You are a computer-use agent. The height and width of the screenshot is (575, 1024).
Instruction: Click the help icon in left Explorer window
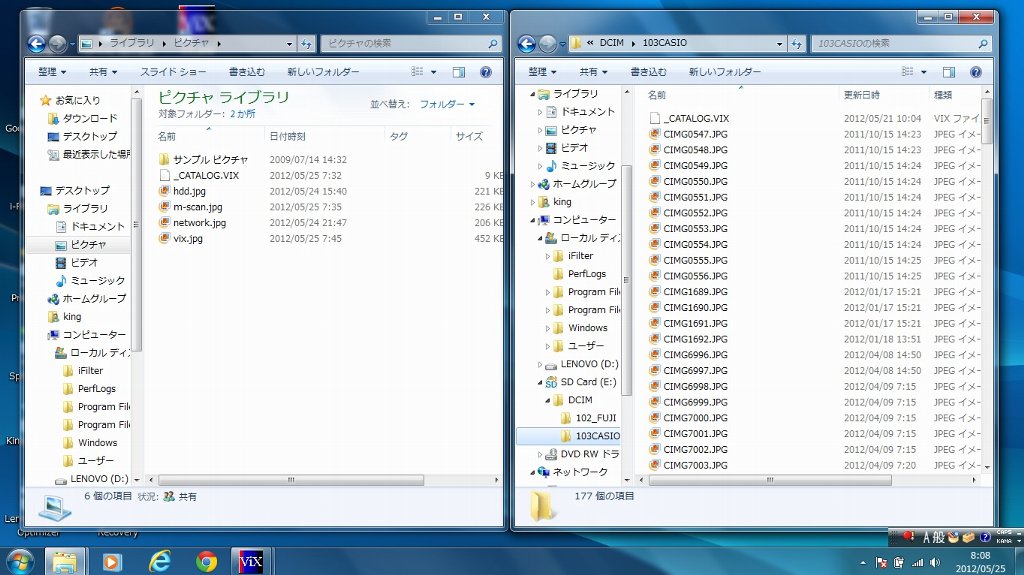click(486, 72)
